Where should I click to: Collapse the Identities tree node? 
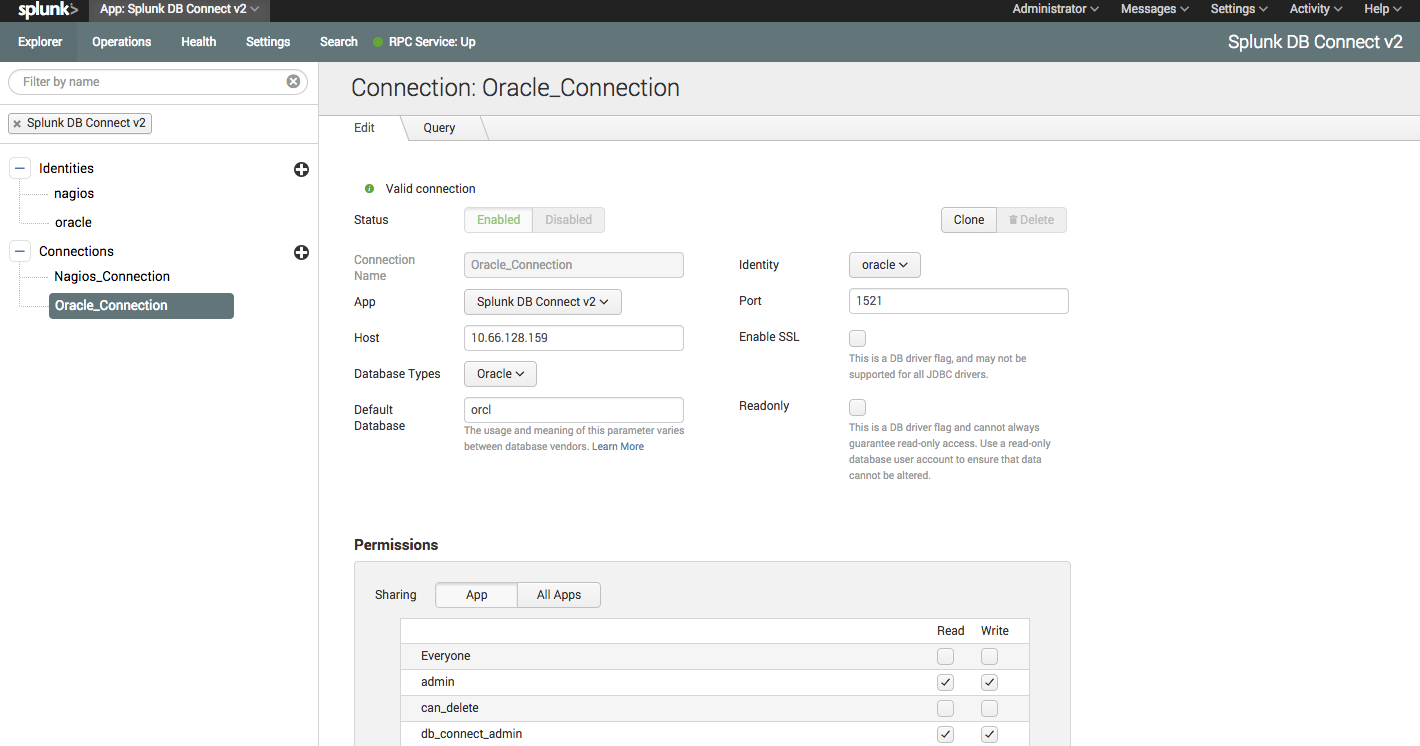pyautogui.click(x=20, y=169)
